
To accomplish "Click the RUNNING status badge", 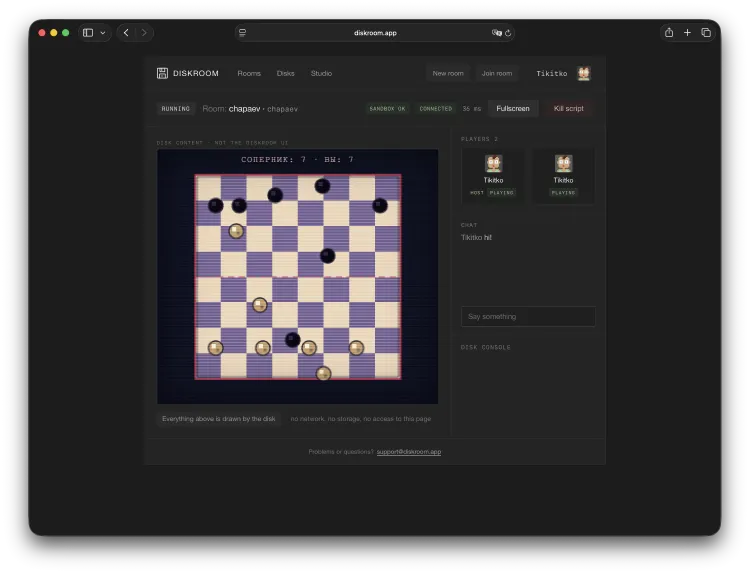I will pos(176,109).
